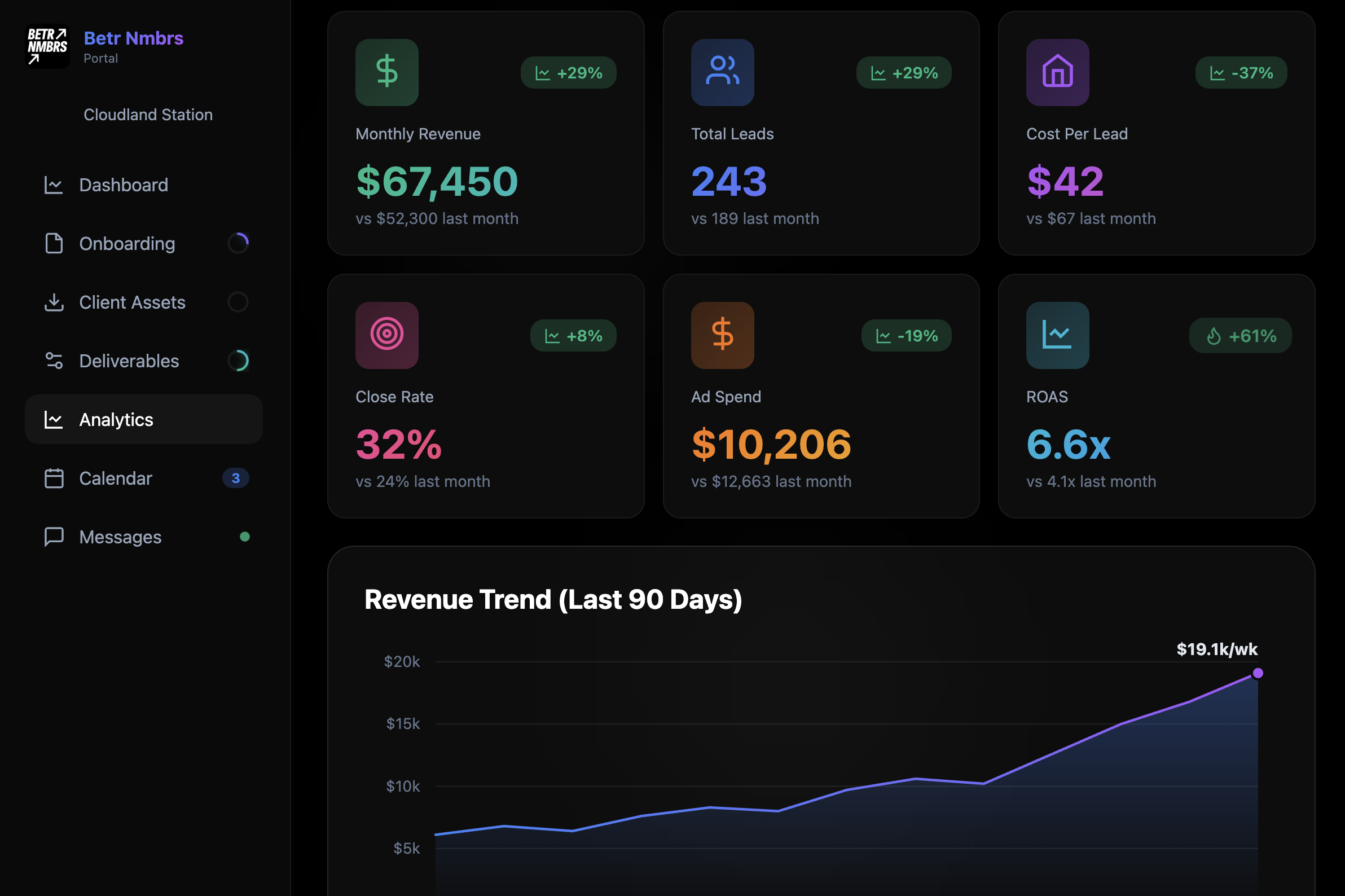Image resolution: width=1345 pixels, height=896 pixels.
Task: Click the Cost Per Lead -37% badge
Action: click(x=1241, y=73)
